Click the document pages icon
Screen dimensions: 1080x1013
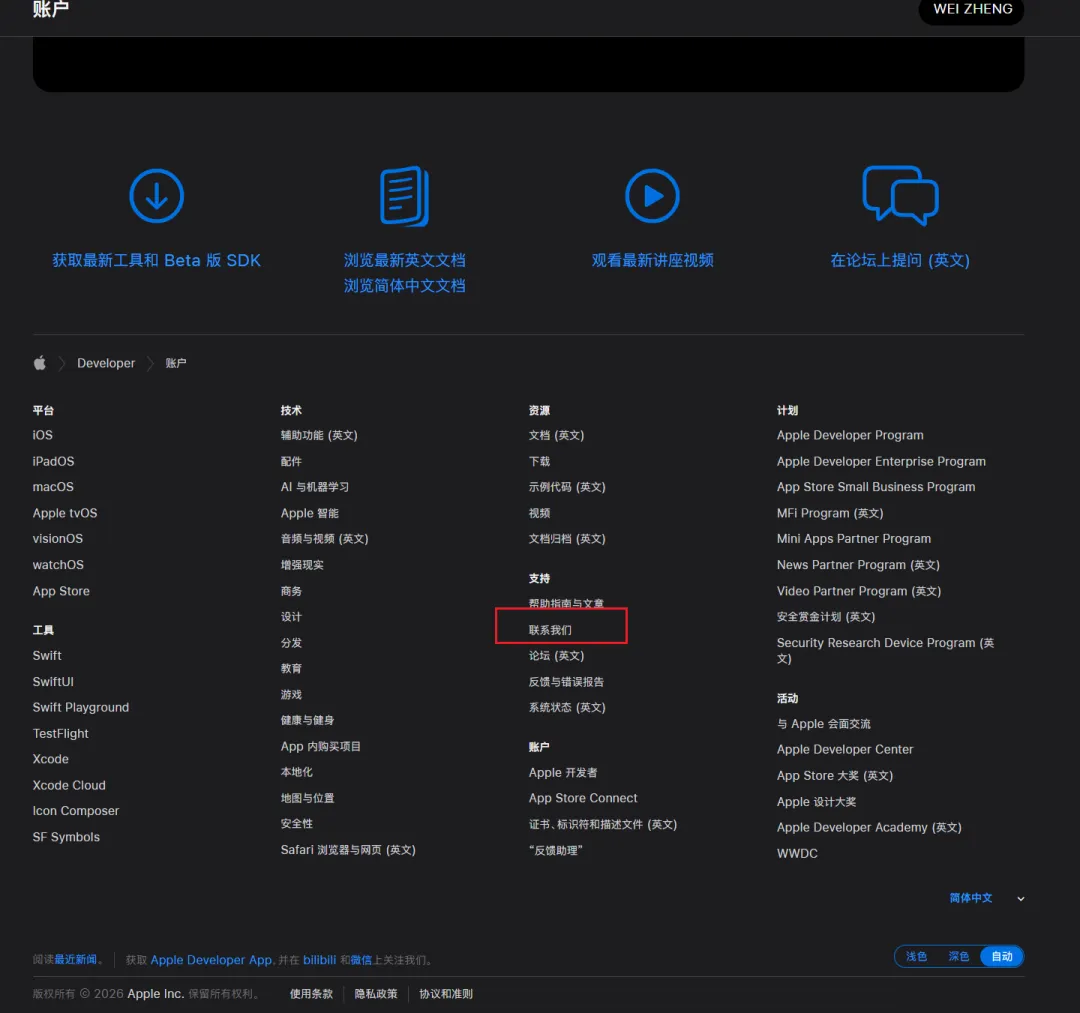coord(404,196)
